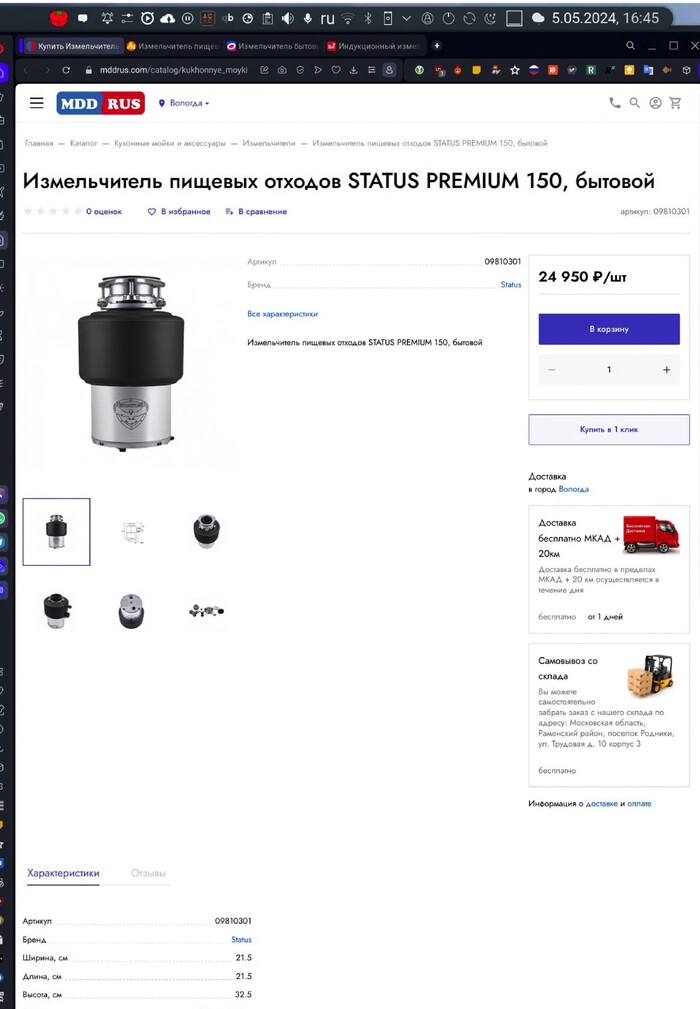Image resolution: width=700 pixels, height=1009 pixels.
Task: Click the phone icon in site header
Action: tap(614, 103)
